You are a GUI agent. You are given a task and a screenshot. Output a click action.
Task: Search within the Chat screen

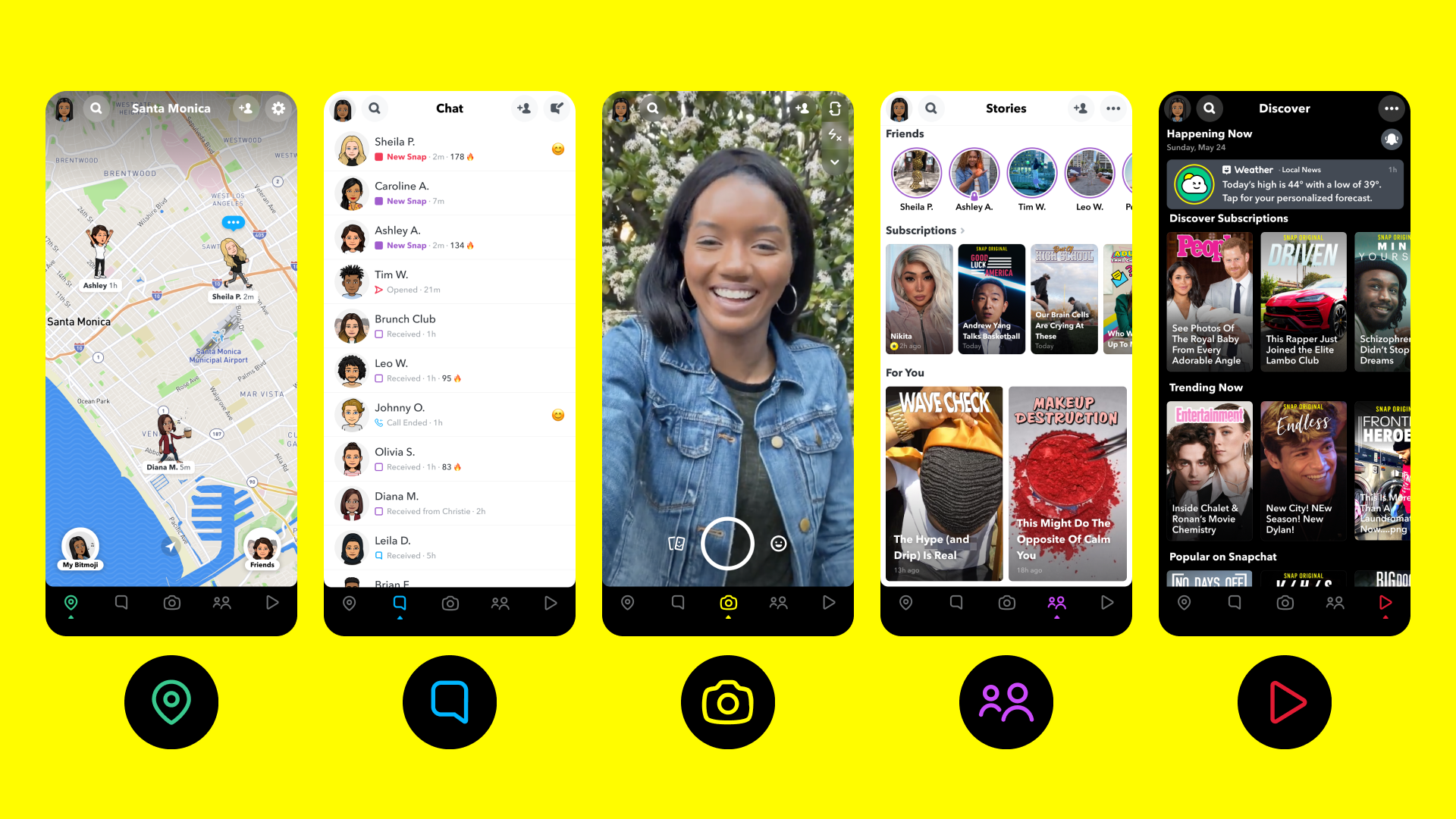(374, 108)
